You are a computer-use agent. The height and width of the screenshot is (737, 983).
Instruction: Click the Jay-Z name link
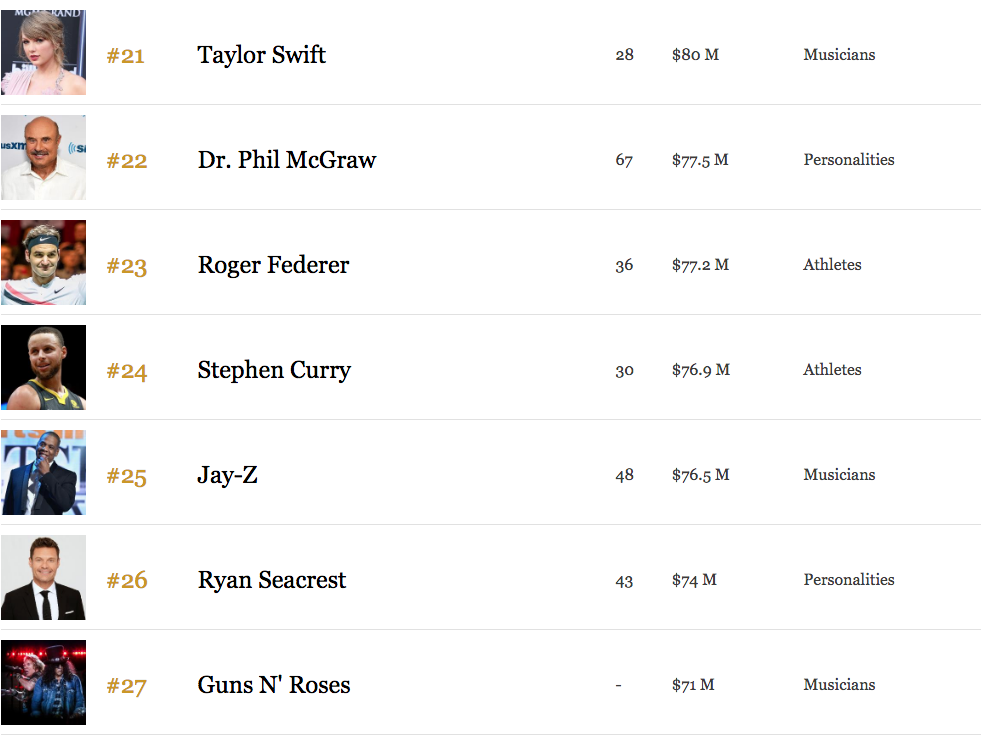click(x=228, y=475)
